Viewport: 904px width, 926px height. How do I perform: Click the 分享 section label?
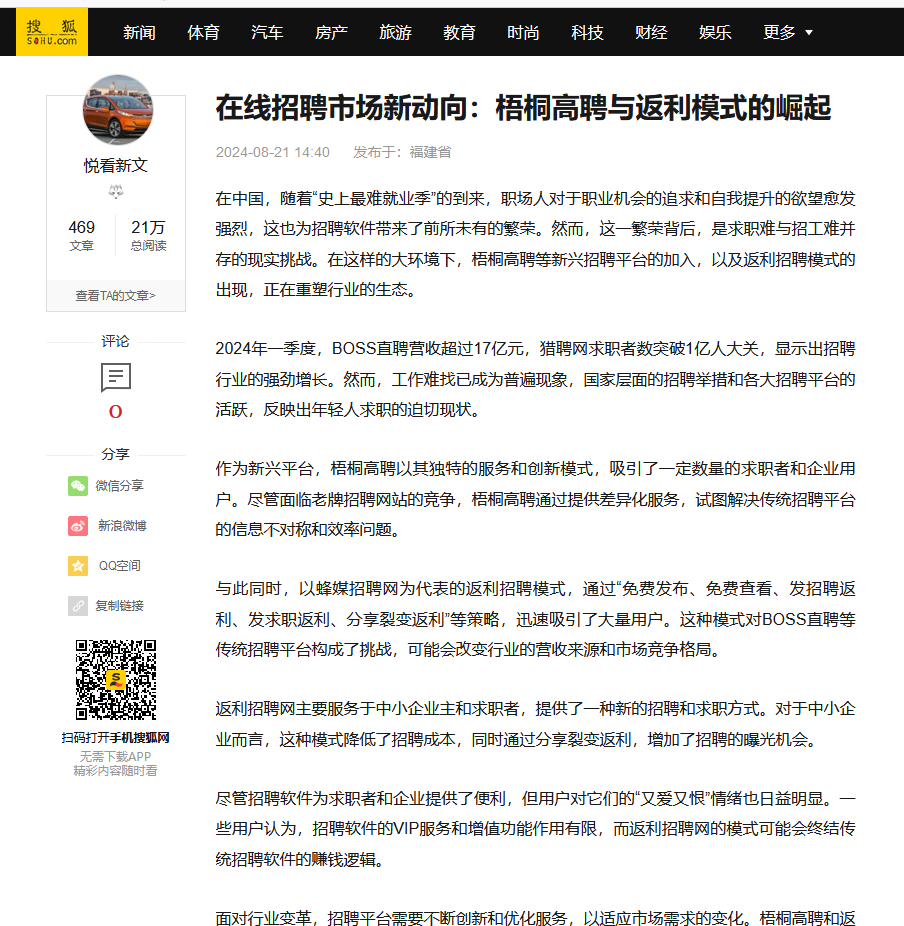pos(115,454)
